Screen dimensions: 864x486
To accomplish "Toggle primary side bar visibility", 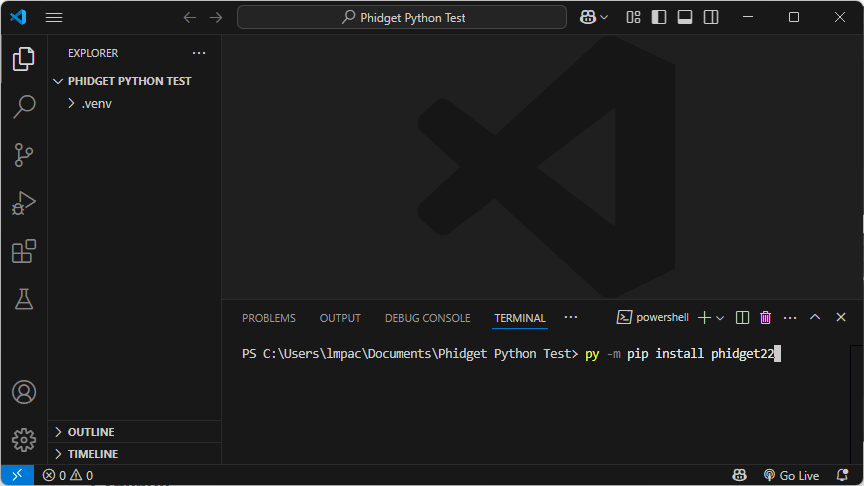I will point(659,18).
